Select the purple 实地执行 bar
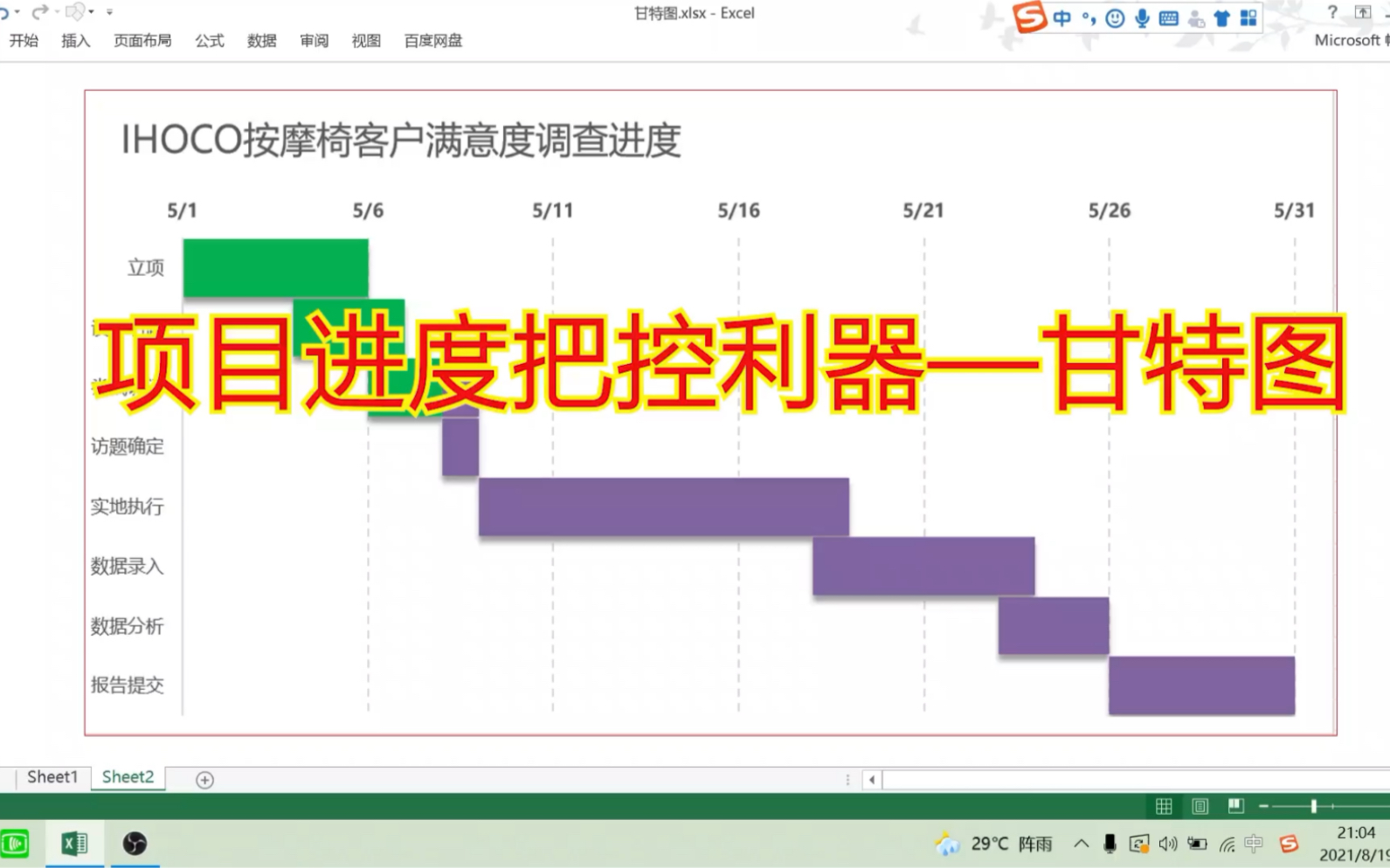Viewport: 1390px width, 868px height. point(663,506)
